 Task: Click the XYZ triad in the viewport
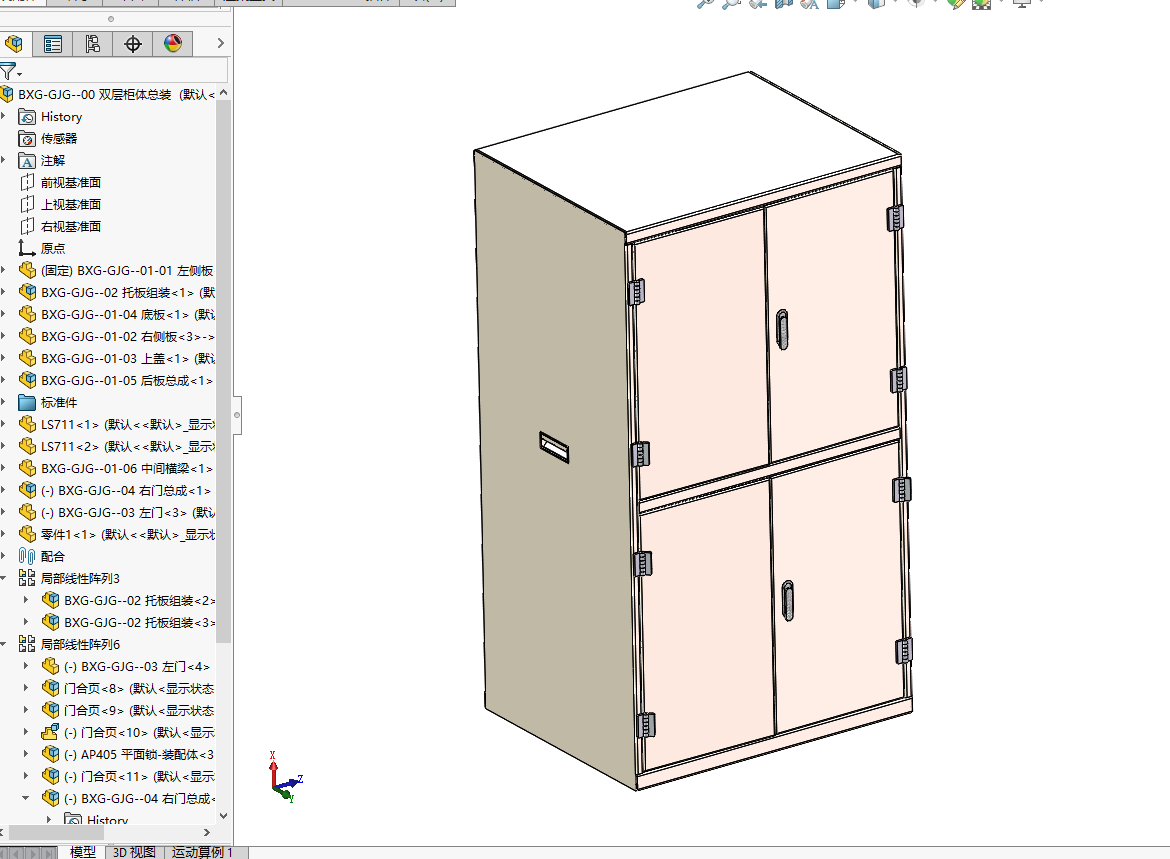[x=284, y=778]
